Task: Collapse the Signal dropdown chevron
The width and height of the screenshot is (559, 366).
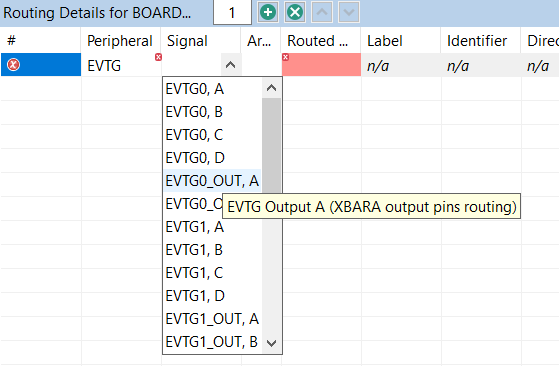Action: pos(231,65)
